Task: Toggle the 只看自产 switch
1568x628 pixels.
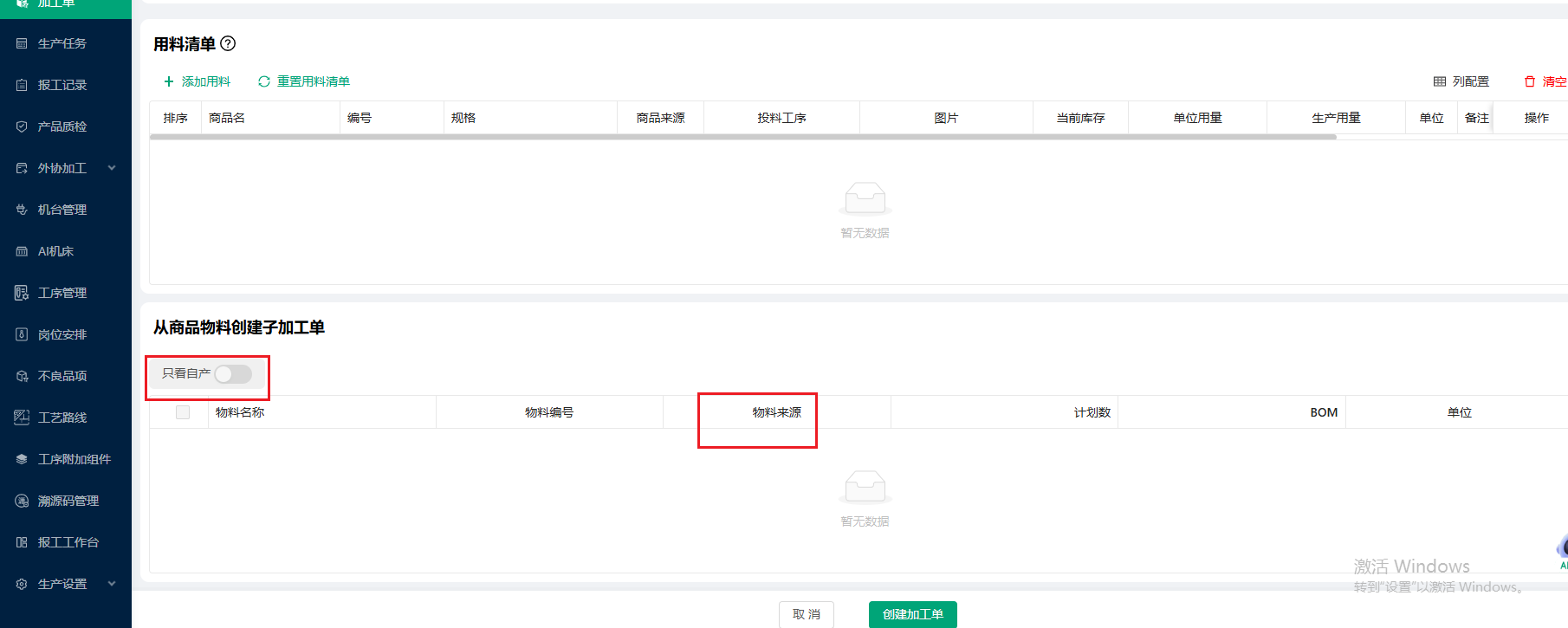Action: click(233, 373)
